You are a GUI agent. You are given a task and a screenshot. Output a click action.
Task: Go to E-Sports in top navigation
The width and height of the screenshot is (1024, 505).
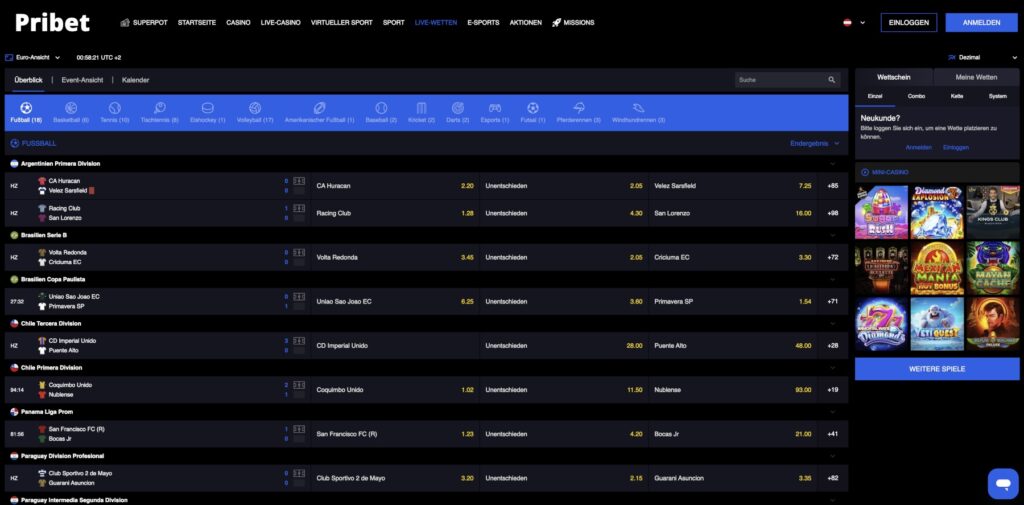click(x=483, y=22)
